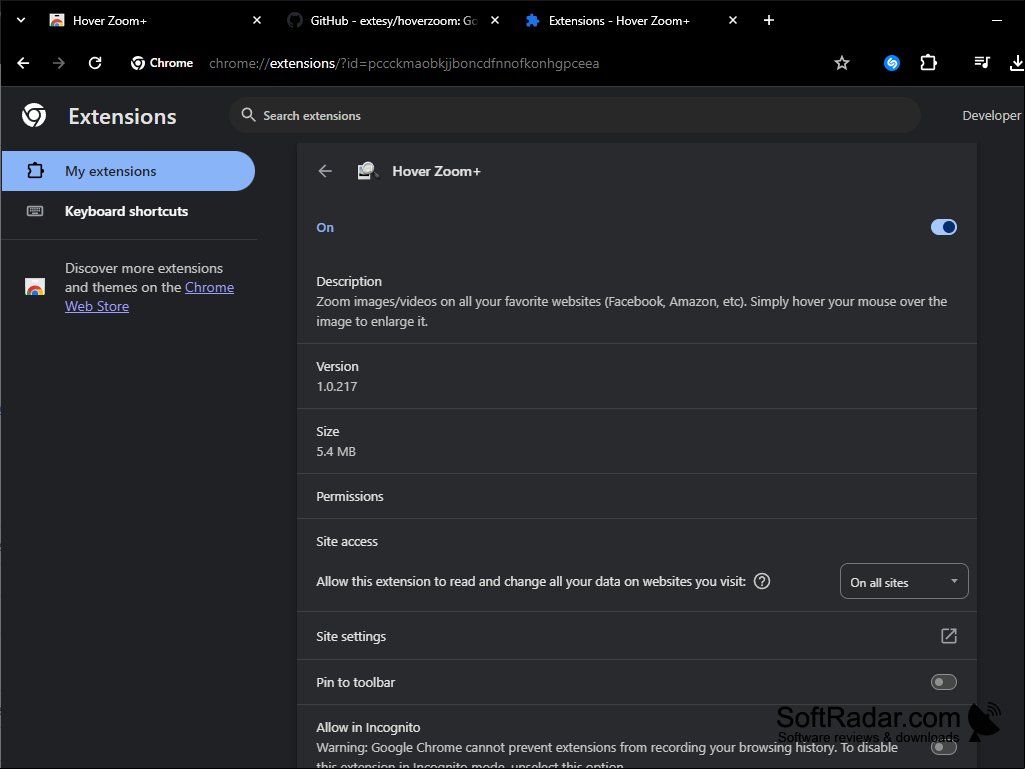Follow the Chrome Web Store link

(x=149, y=297)
